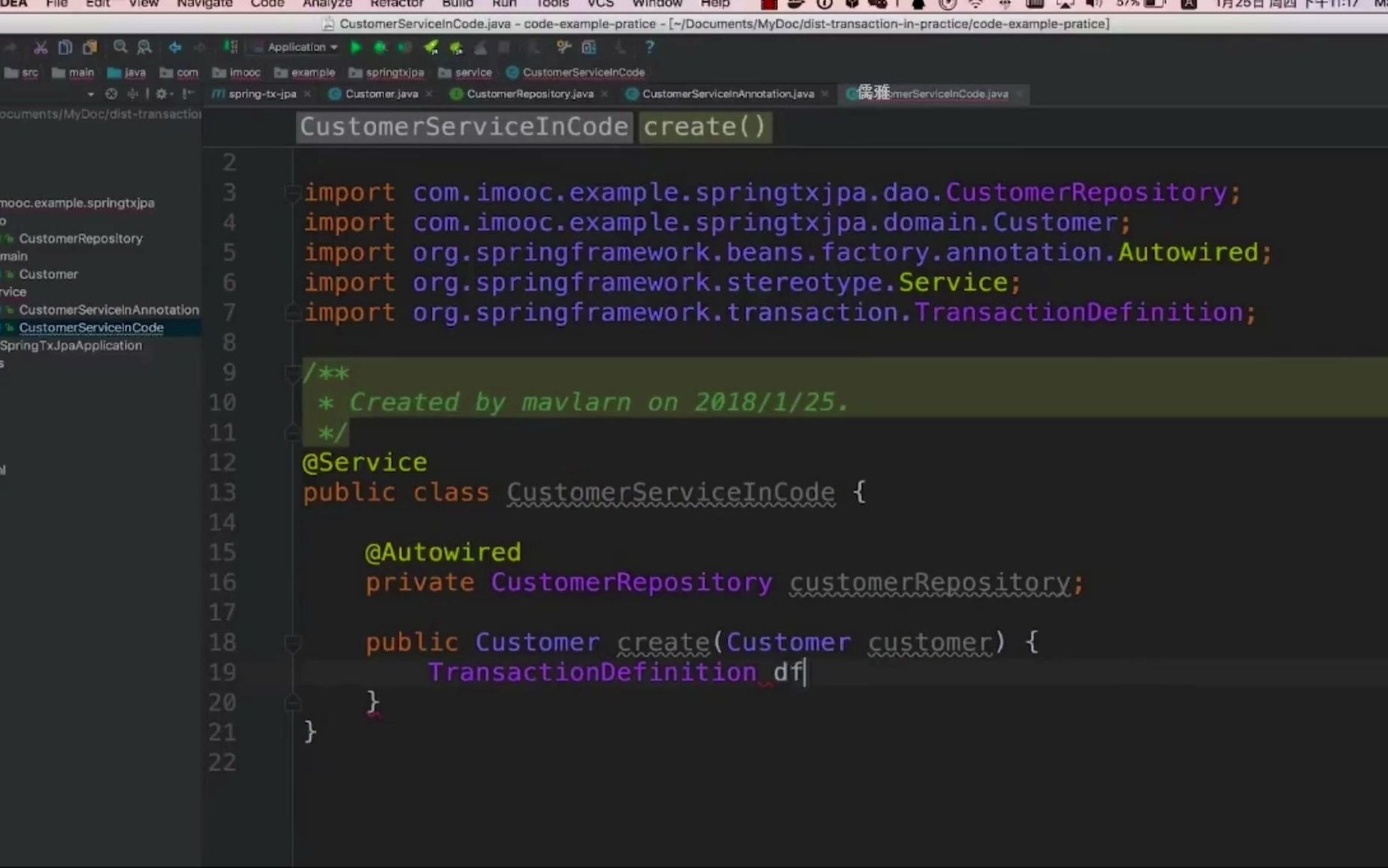Click CustomerServiceInCode breadcrumb above editor

coord(464,126)
